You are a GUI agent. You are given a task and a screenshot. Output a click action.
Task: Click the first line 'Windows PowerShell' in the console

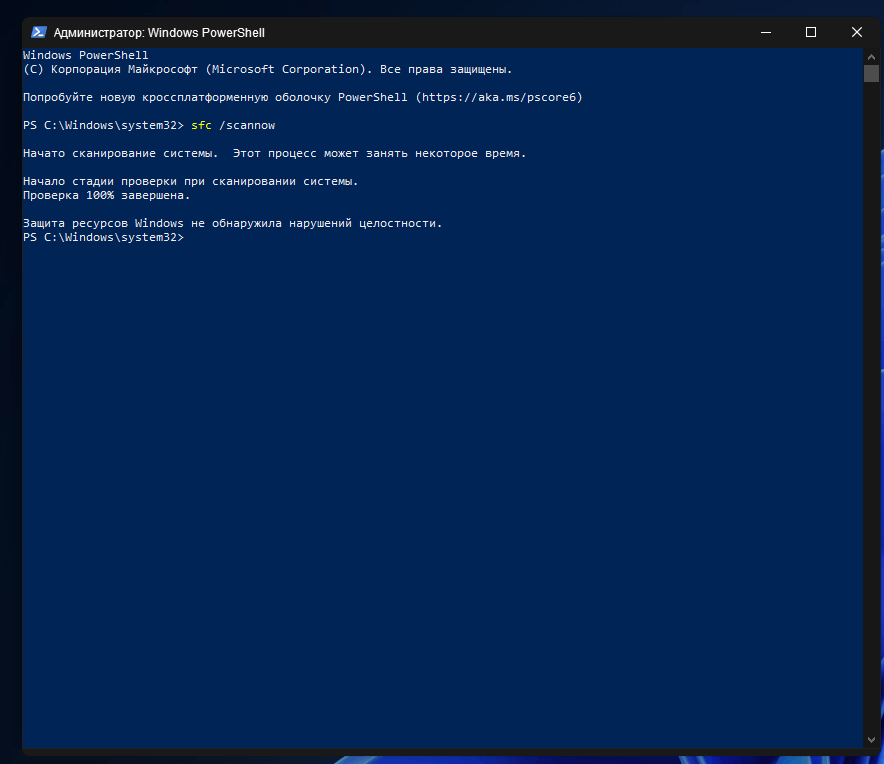(x=86, y=55)
